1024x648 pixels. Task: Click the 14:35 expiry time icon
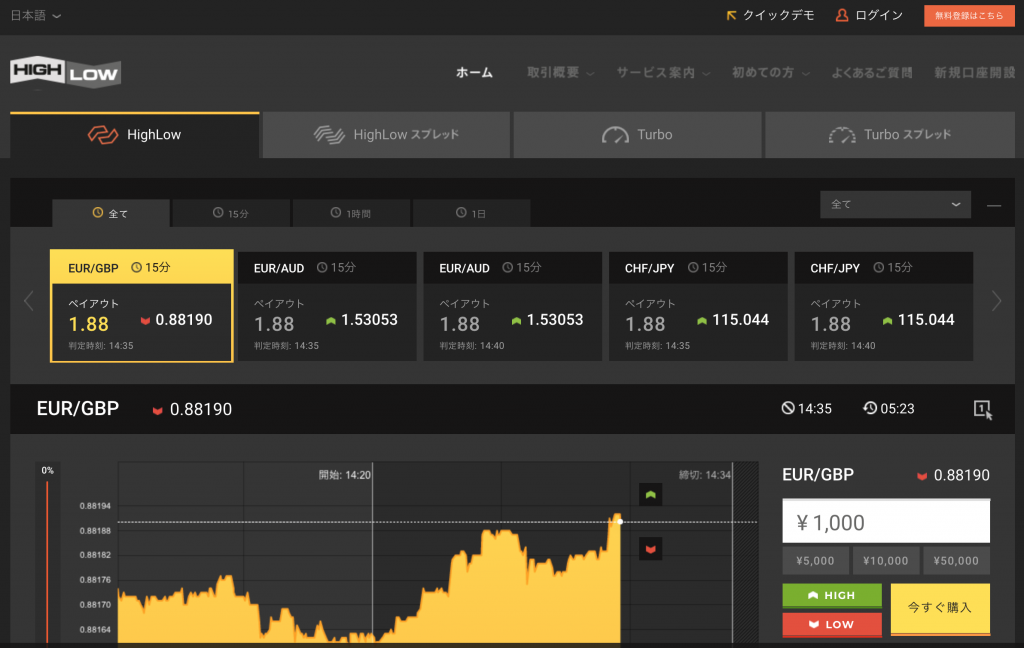coord(788,408)
